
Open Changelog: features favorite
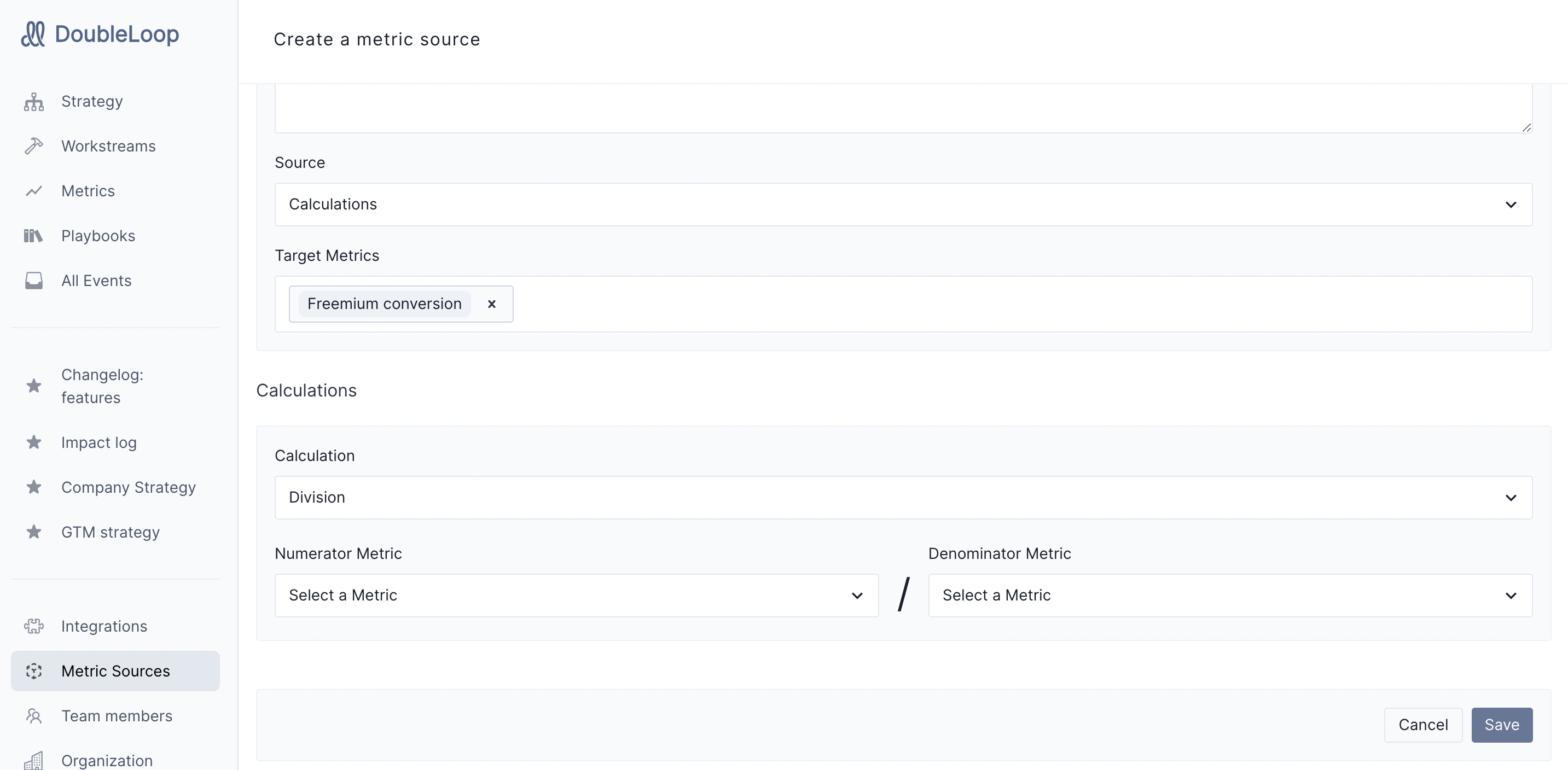tap(115, 386)
